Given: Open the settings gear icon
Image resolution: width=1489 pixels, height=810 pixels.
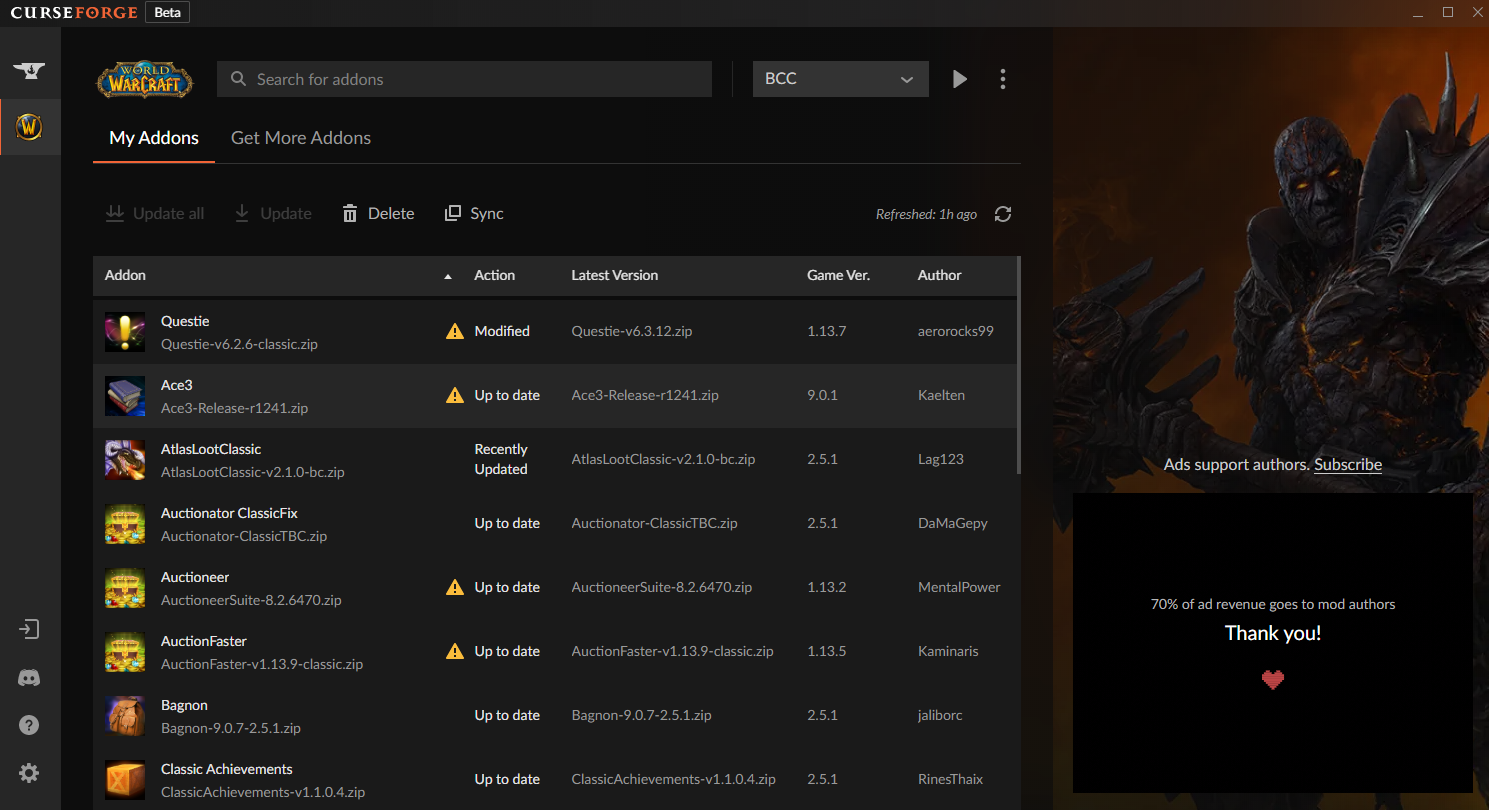Looking at the screenshot, I should tap(29, 773).
